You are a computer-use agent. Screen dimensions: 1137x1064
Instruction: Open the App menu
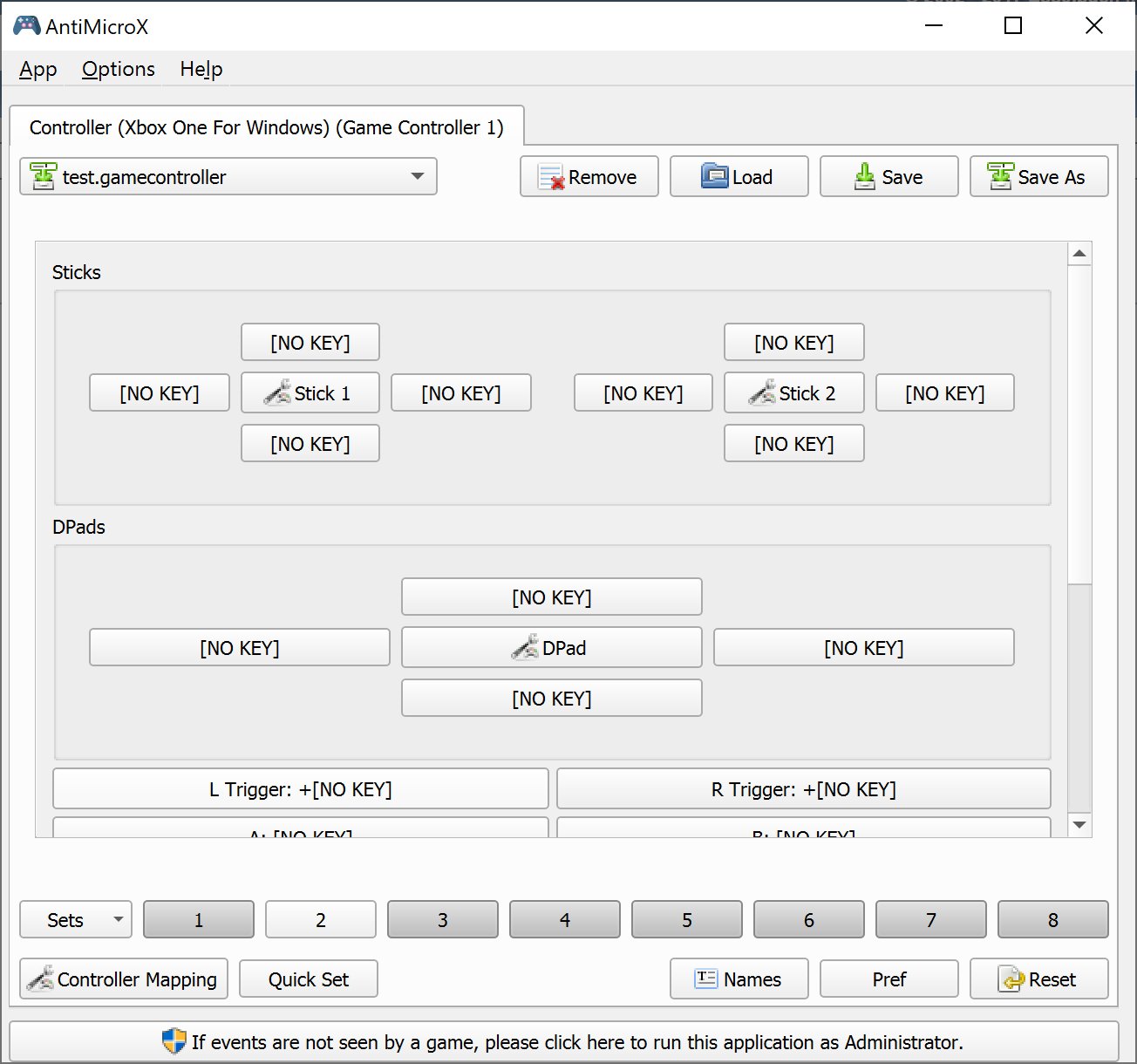coord(37,69)
